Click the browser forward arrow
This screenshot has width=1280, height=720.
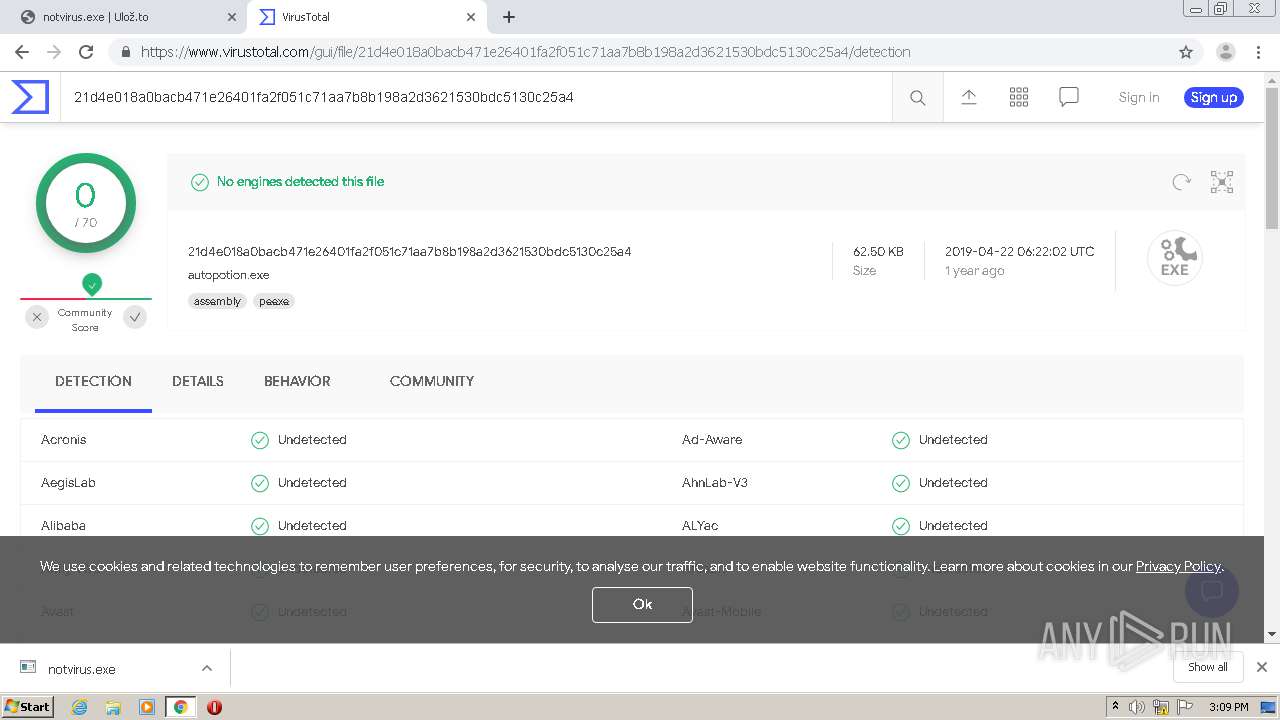click(x=54, y=52)
